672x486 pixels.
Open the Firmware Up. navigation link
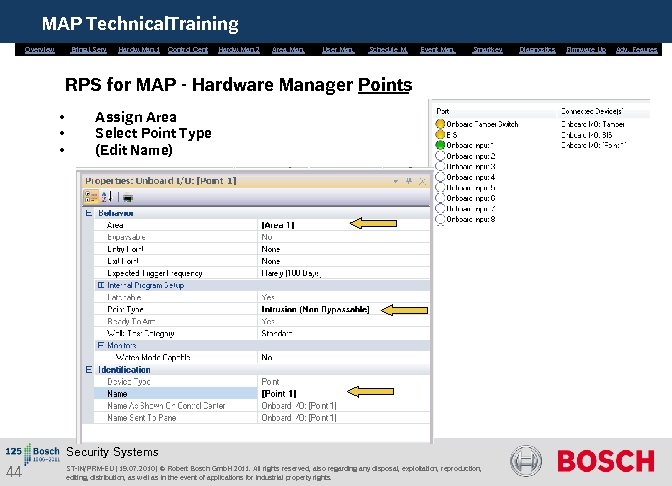[x=586, y=50]
